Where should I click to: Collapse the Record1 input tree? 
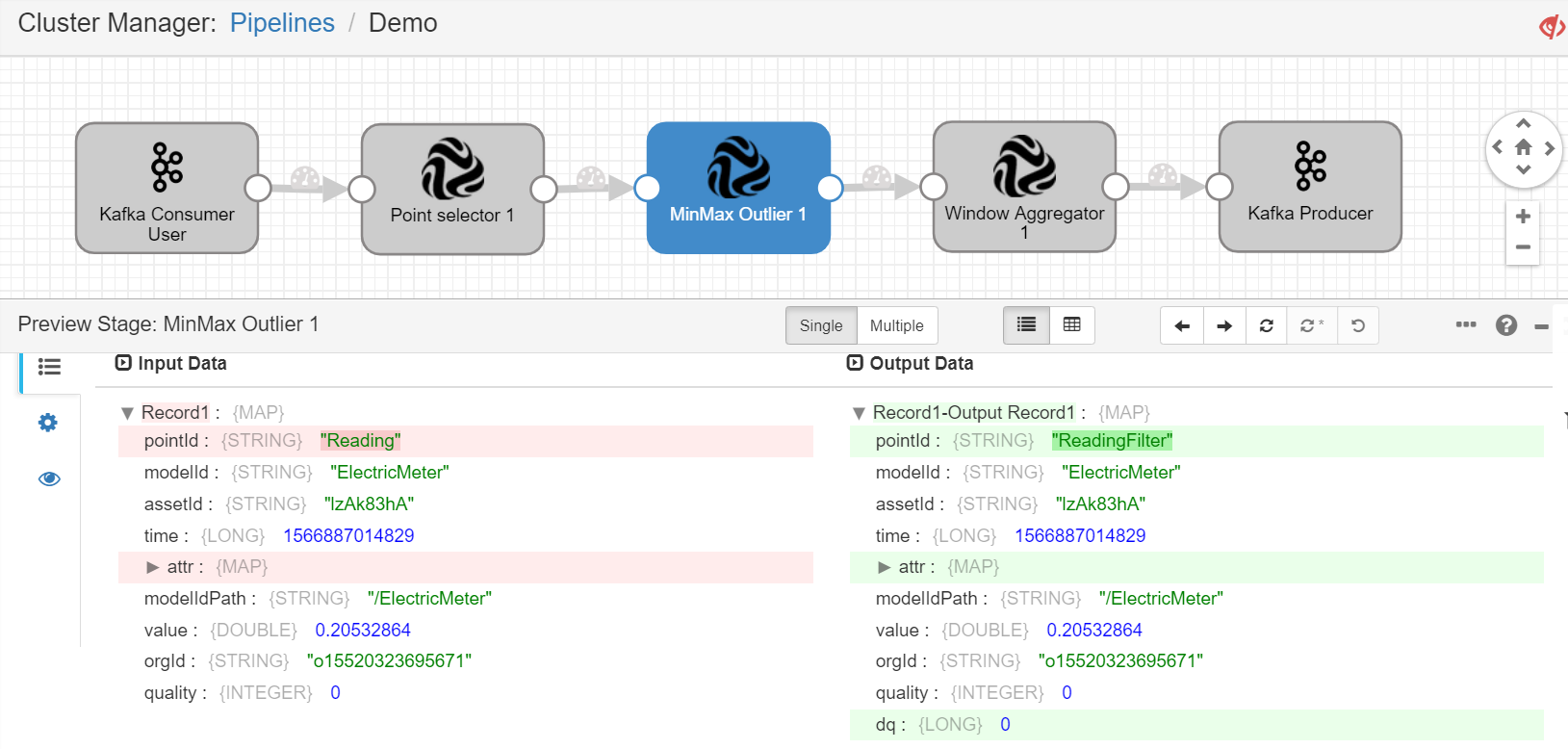click(127, 413)
